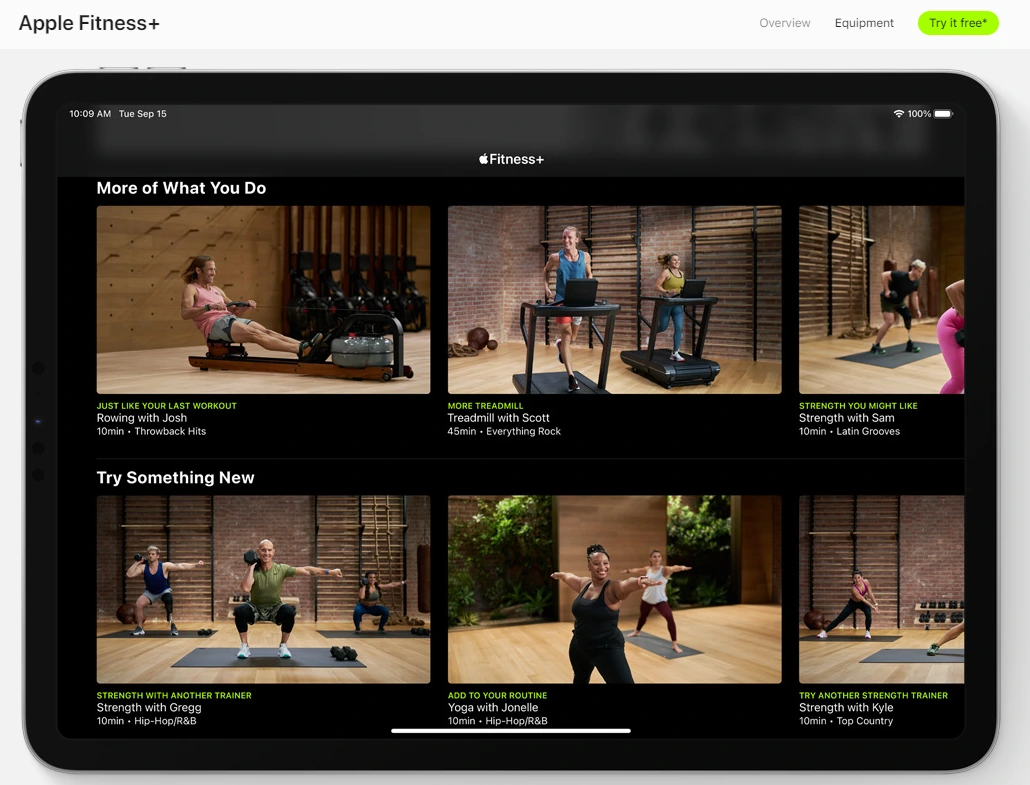Open the Equipment tab
This screenshot has height=785, width=1030.
click(864, 23)
